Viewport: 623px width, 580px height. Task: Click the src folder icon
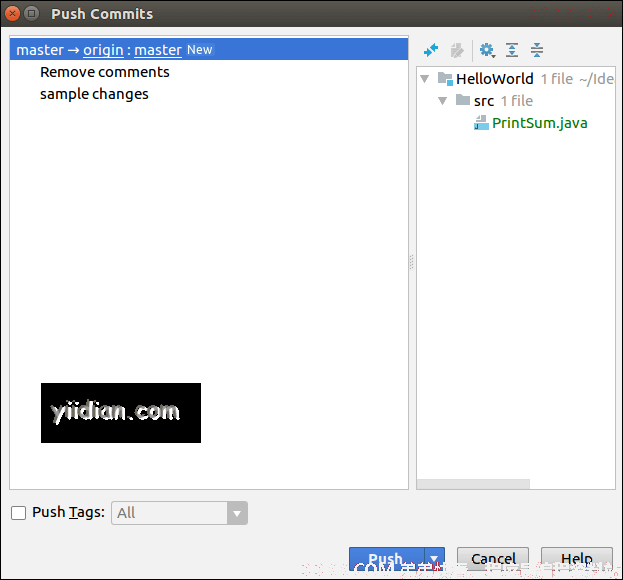pyautogui.click(x=463, y=100)
